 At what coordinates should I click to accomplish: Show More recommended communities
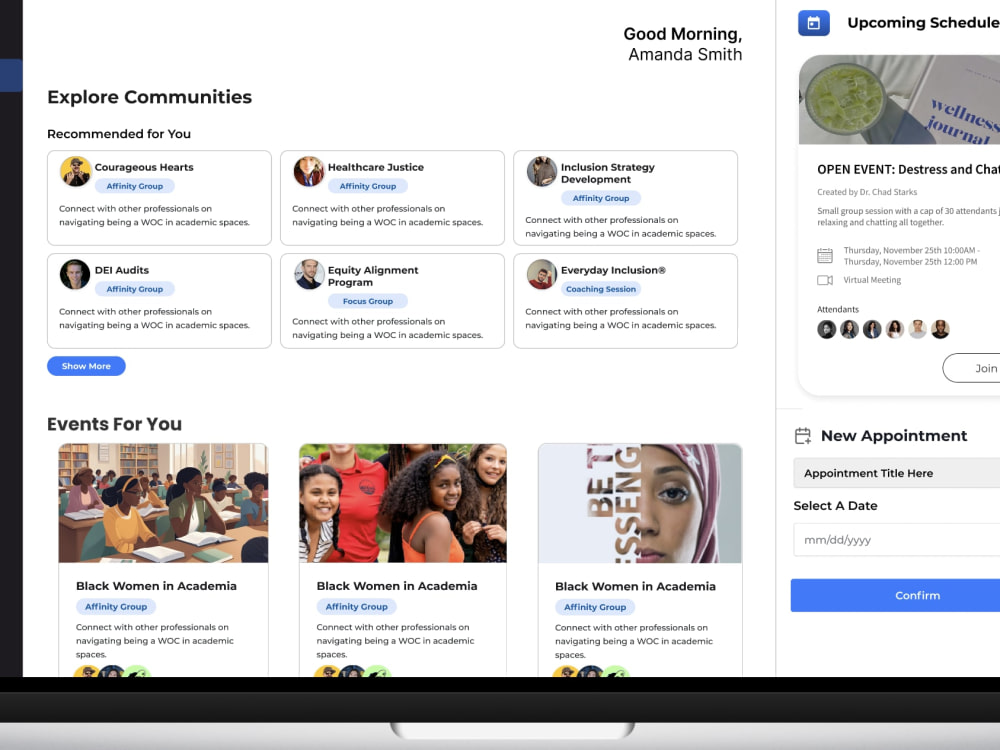click(x=86, y=366)
